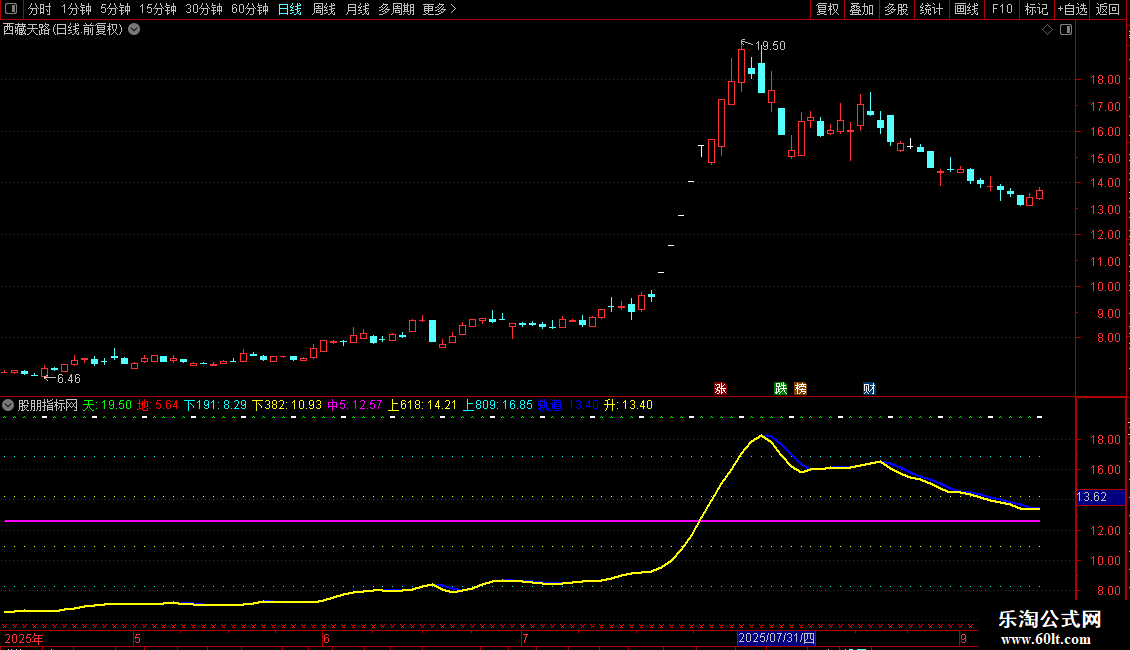This screenshot has height=650, width=1130.
Task: Click 返回 to go back
Action: point(1108,9)
